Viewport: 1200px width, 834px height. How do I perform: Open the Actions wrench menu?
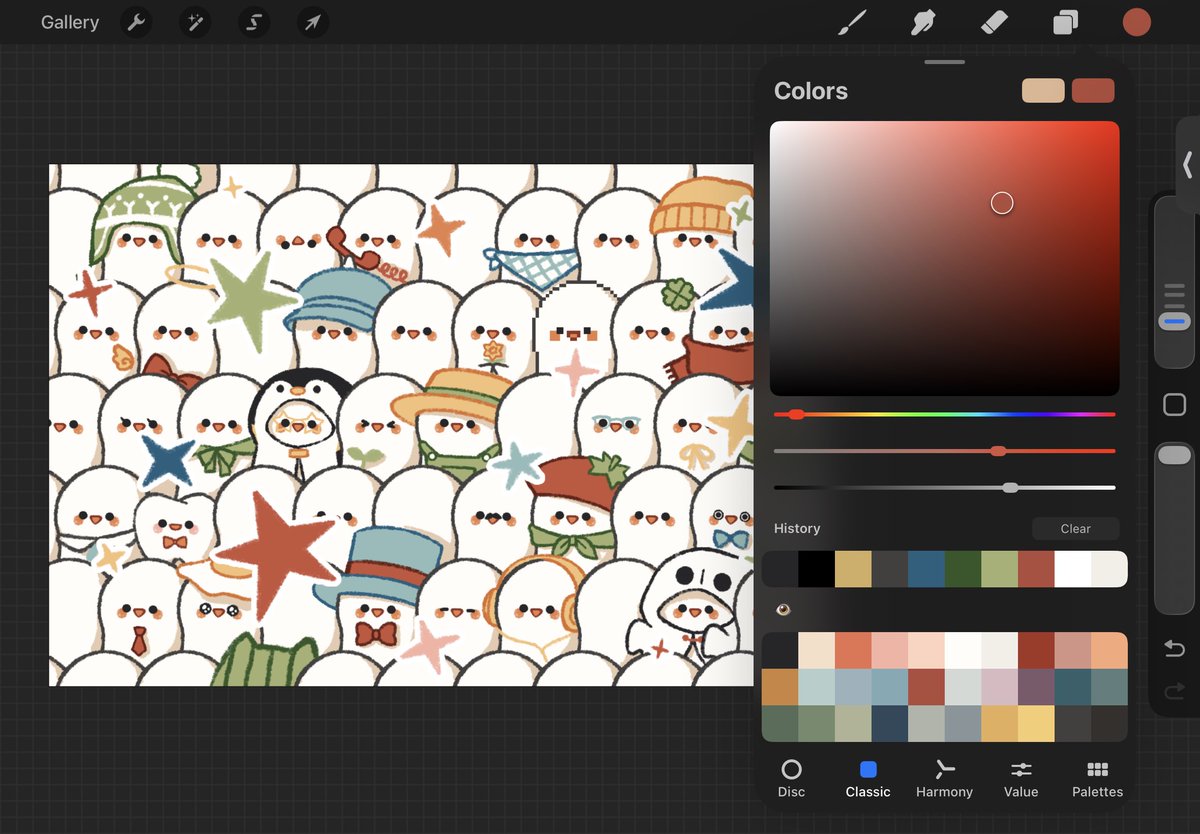pos(136,22)
